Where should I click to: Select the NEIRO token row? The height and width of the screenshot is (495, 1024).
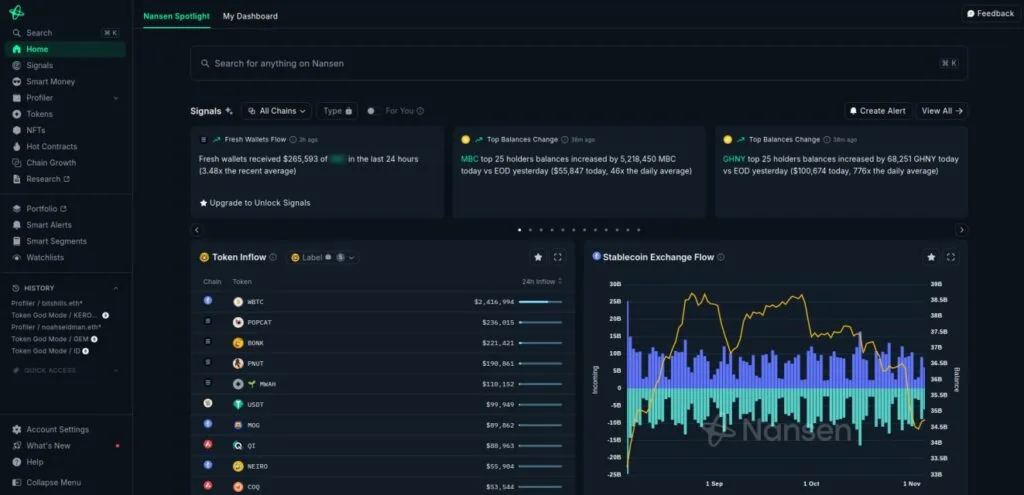383,466
